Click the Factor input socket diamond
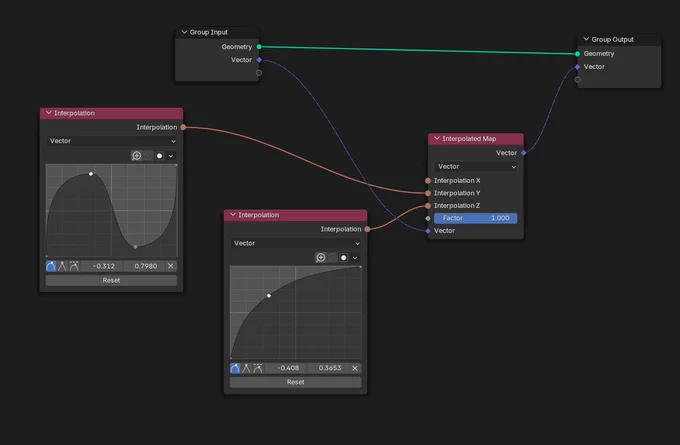The height and width of the screenshot is (445, 680). point(428,218)
